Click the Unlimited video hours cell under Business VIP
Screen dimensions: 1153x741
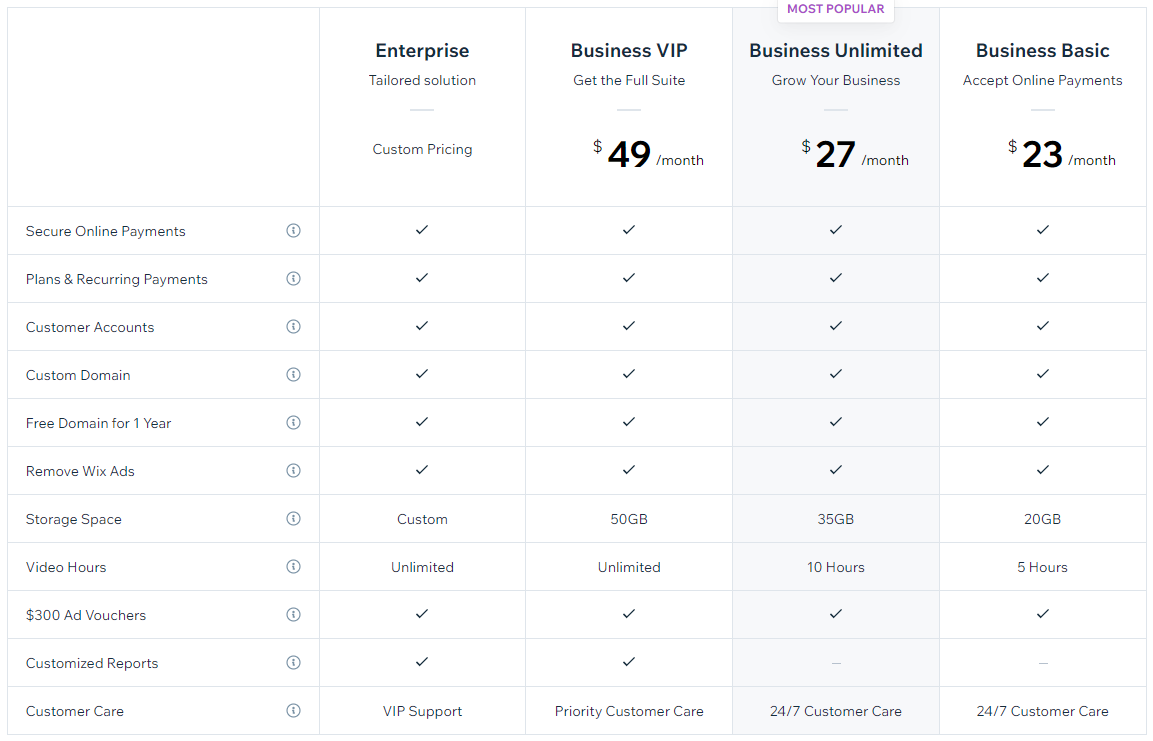(x=628, y=566)
